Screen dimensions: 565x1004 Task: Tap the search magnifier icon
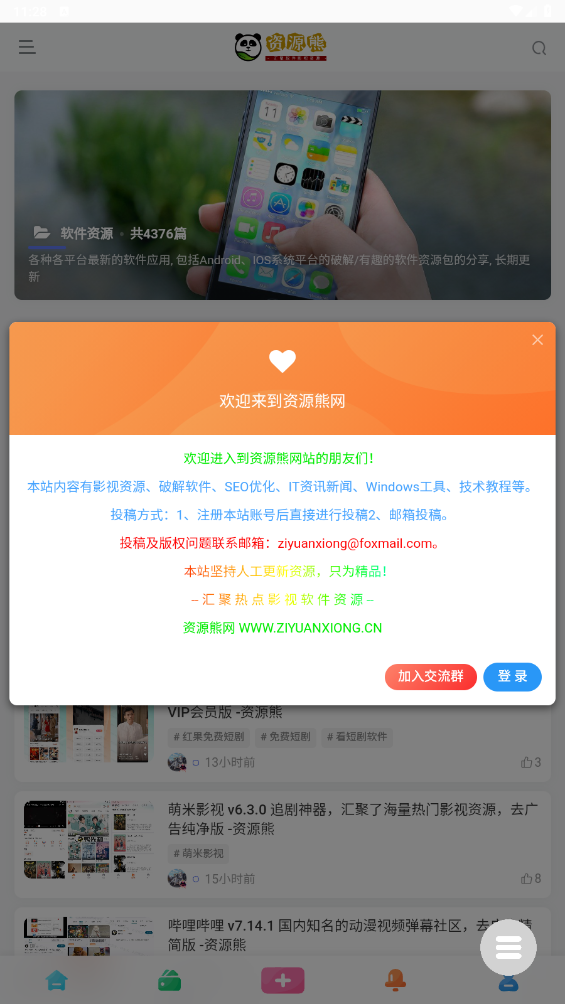tap(539, 48)
